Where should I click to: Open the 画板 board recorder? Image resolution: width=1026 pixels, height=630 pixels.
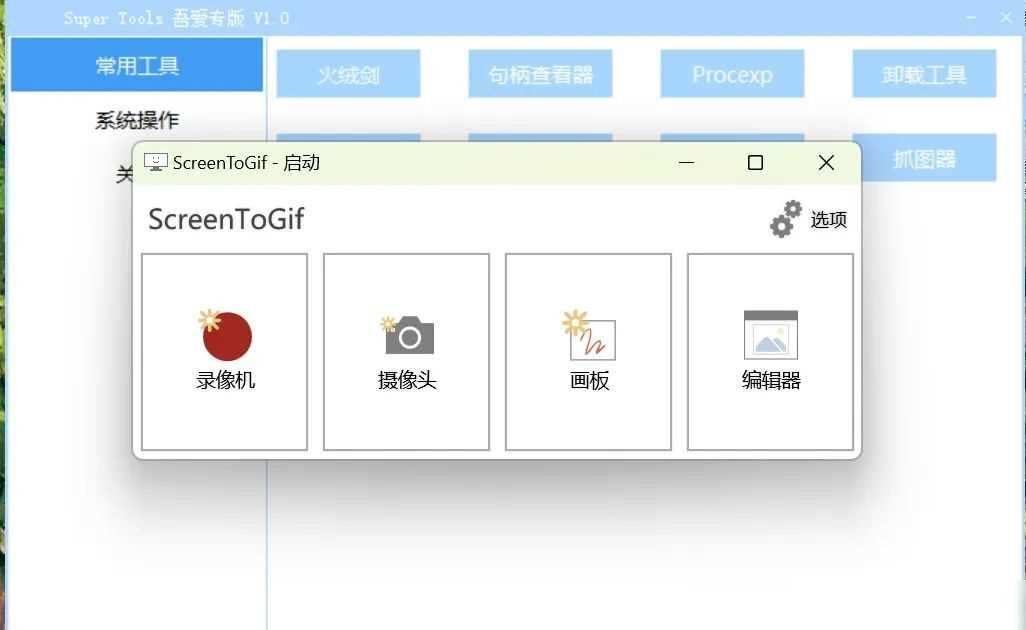pos(588,352)
